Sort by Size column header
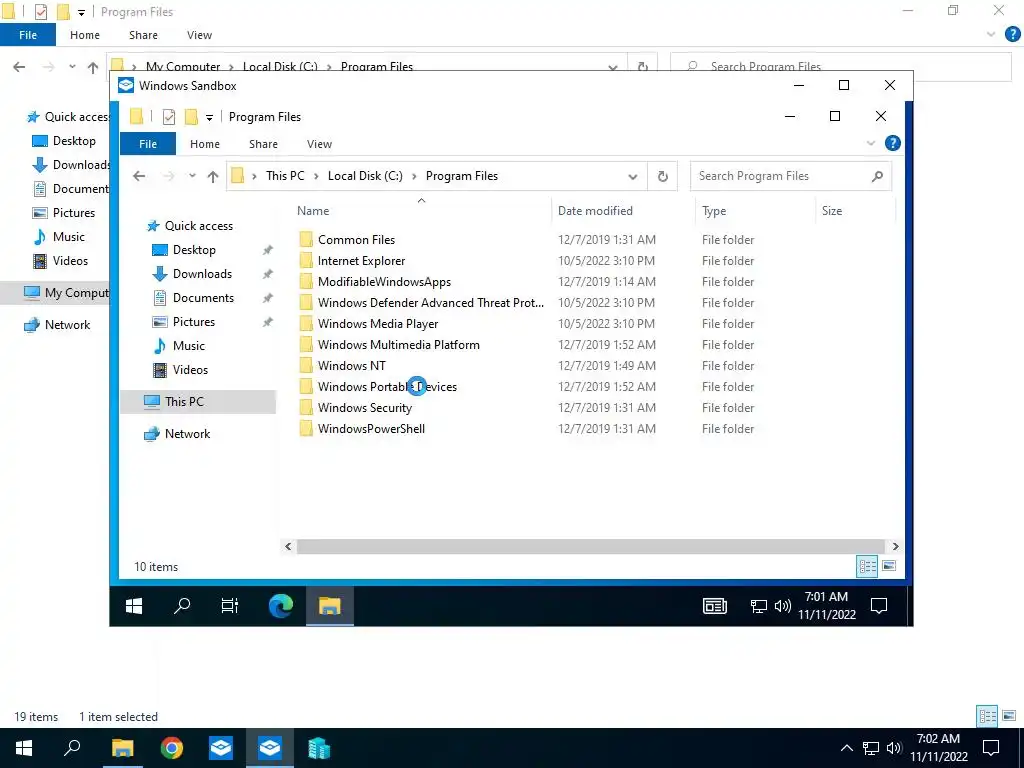 click(855, 210)
